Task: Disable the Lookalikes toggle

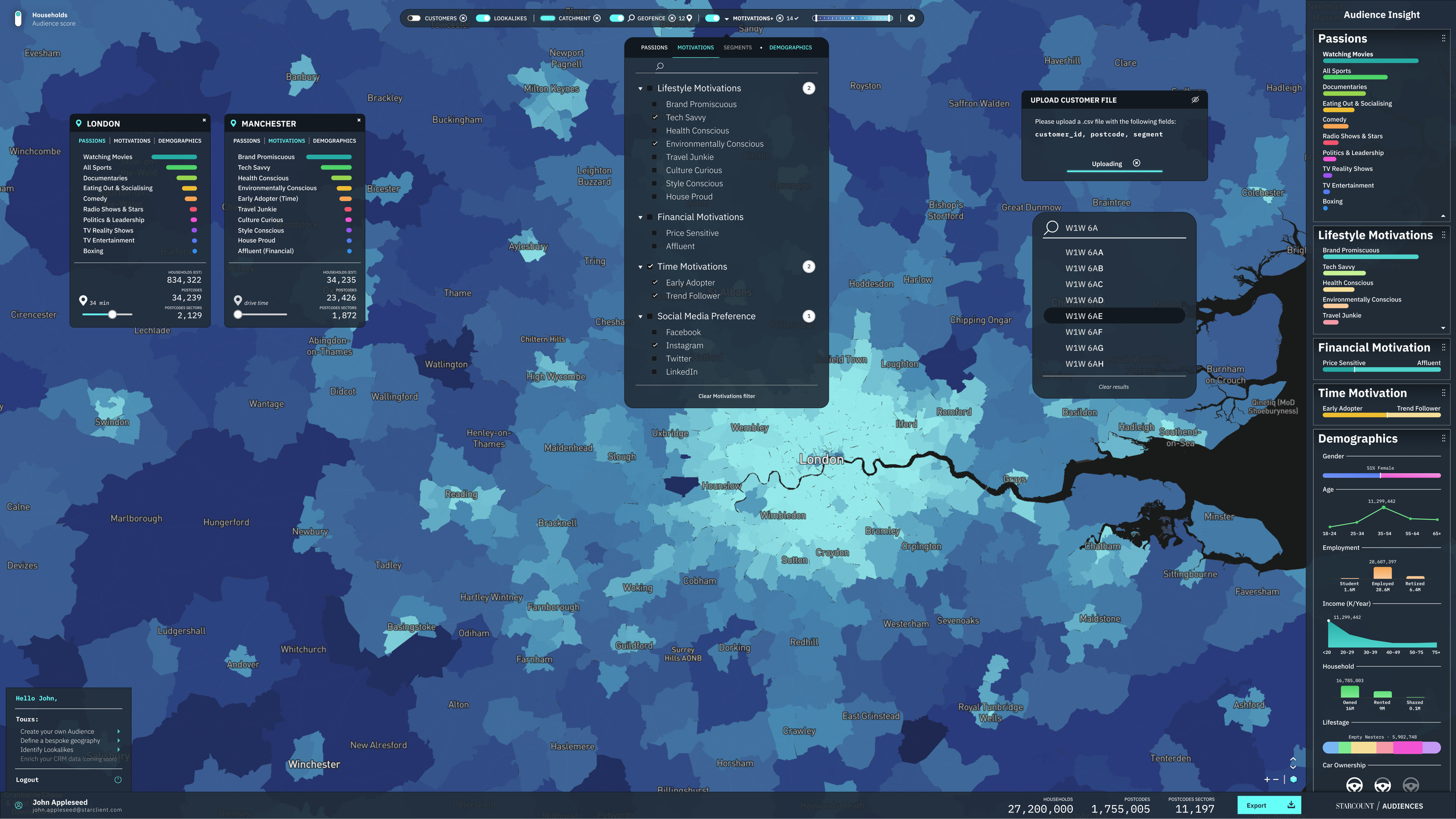Action: coord(483,18)
